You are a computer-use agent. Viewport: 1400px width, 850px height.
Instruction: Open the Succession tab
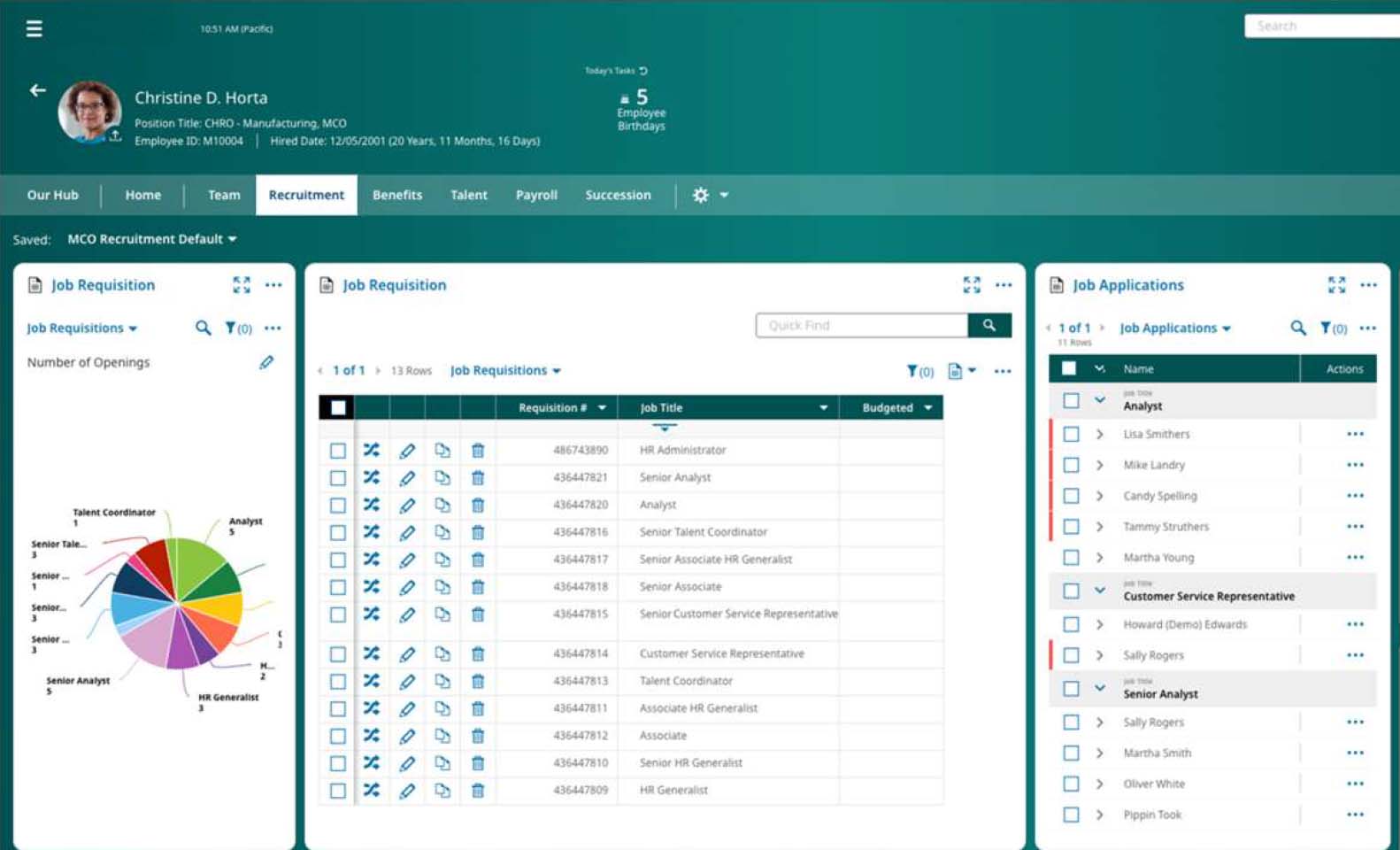click(618, 195)
